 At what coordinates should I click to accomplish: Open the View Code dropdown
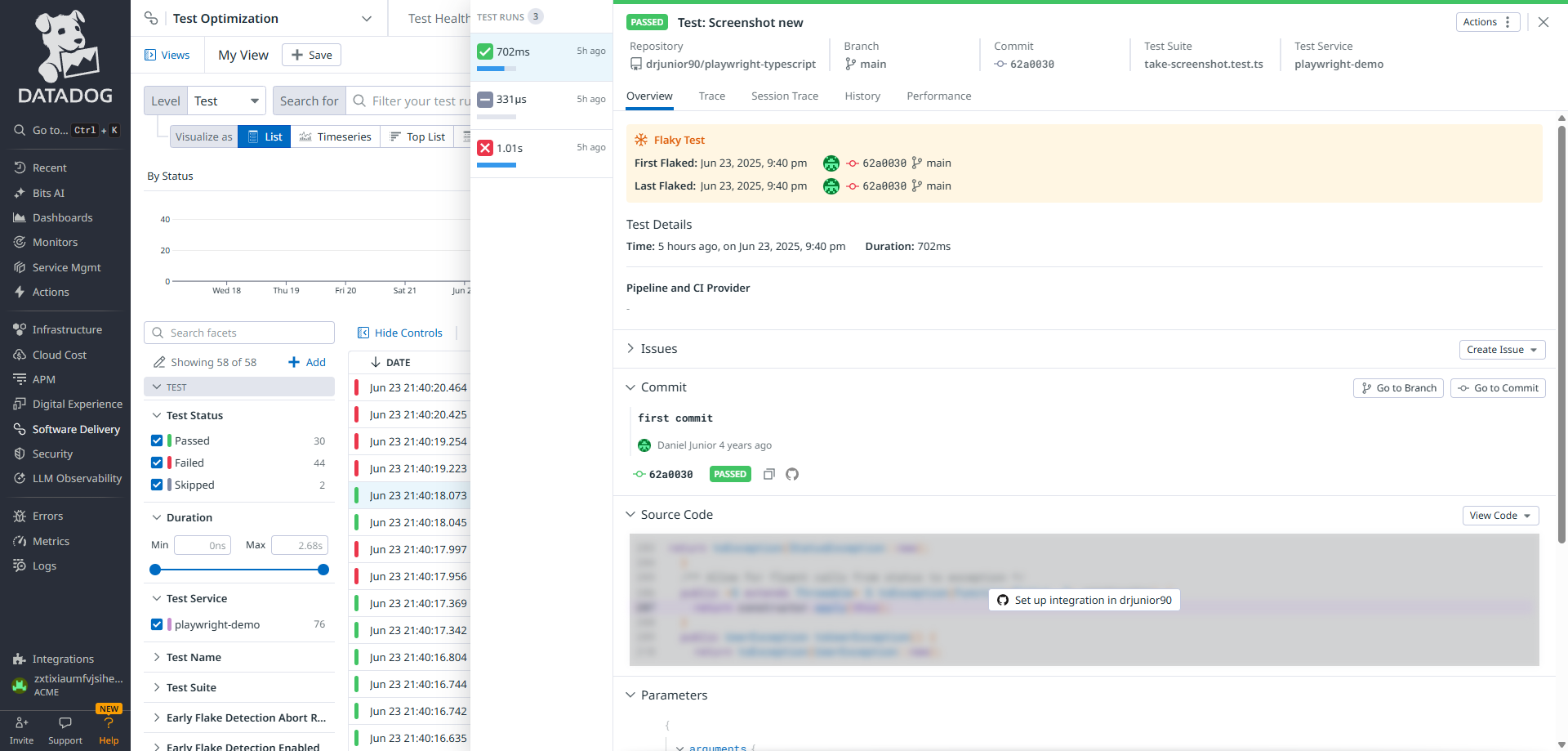[x=1499, y=516]
